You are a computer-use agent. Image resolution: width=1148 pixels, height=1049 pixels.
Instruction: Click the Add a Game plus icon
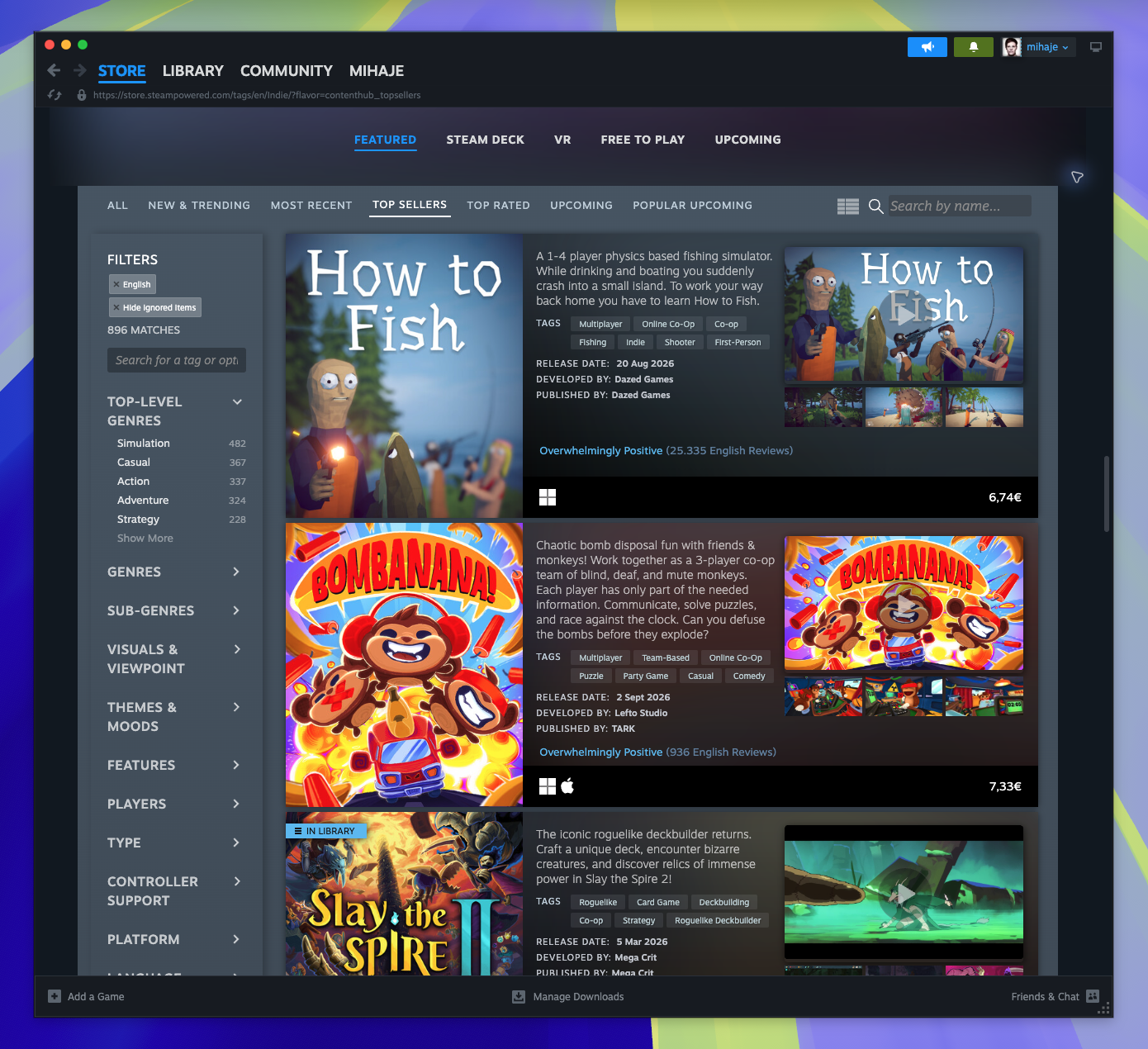tap(55, 996)
